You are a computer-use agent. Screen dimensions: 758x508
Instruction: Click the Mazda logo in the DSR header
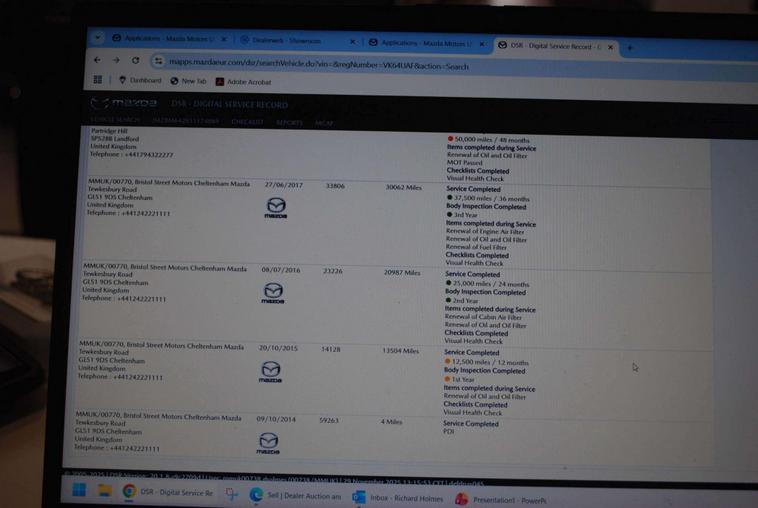click(x=123, y=103)
